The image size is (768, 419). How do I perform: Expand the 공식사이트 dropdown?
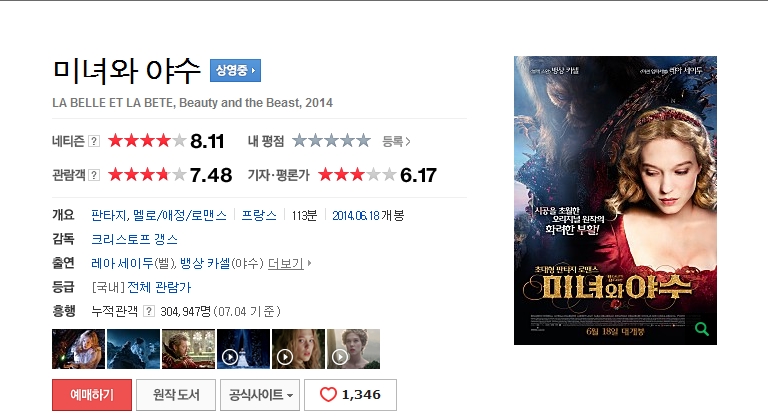click(x=261, y=395)
